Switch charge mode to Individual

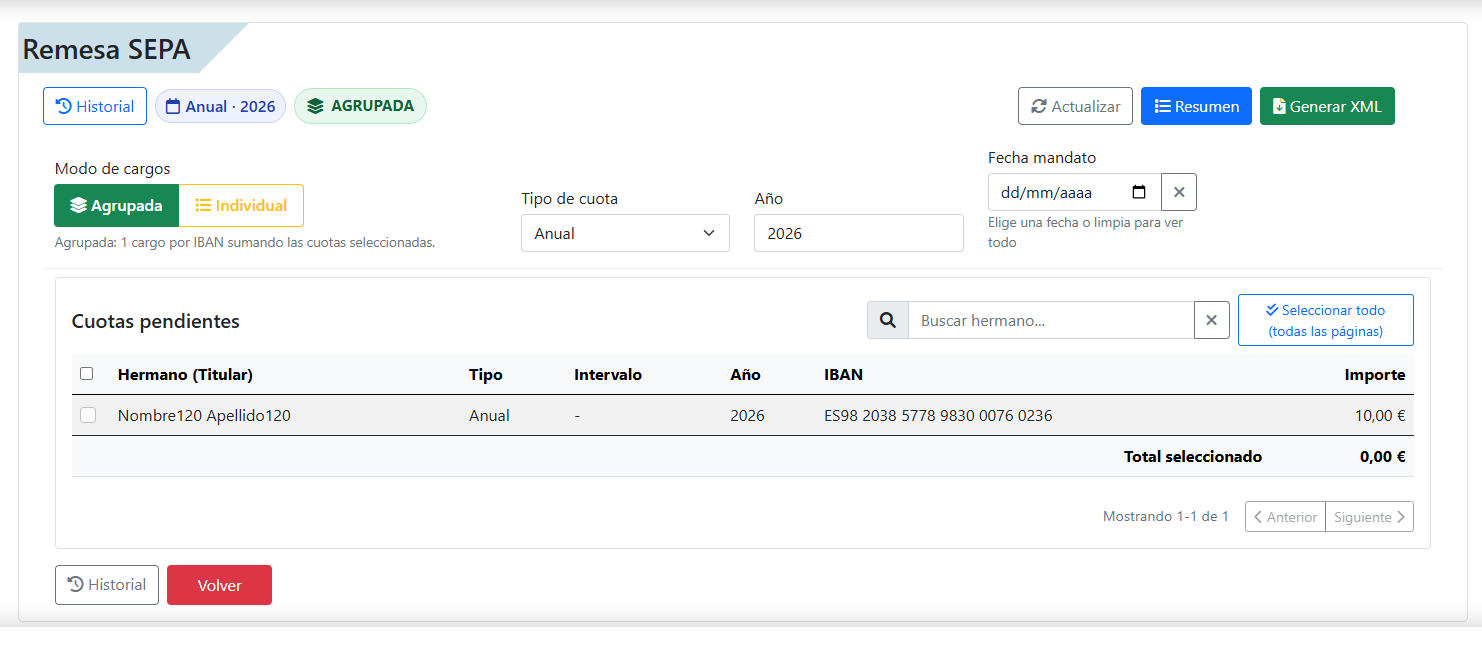(x=241, y=205)
